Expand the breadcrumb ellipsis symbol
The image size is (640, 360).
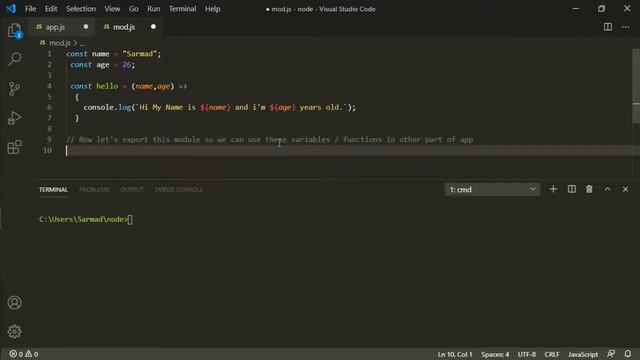pos(82,43)
